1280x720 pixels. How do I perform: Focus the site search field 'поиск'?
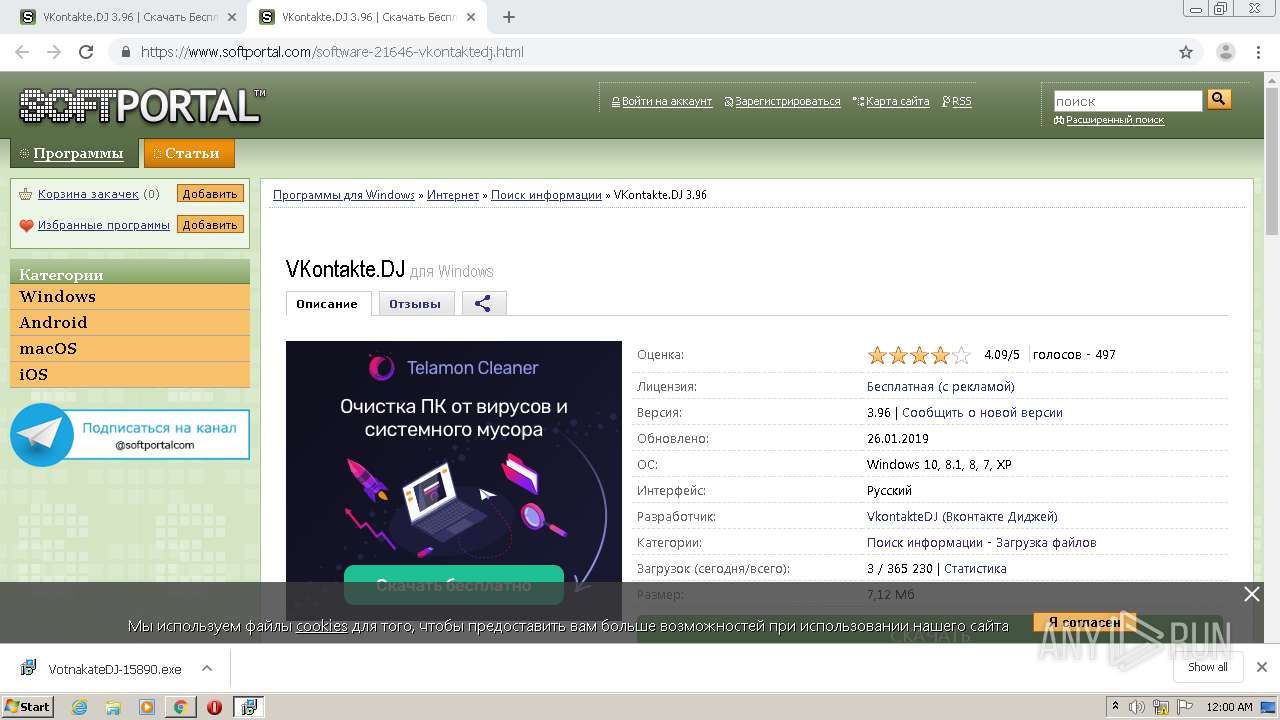[x=1128, y=101]
